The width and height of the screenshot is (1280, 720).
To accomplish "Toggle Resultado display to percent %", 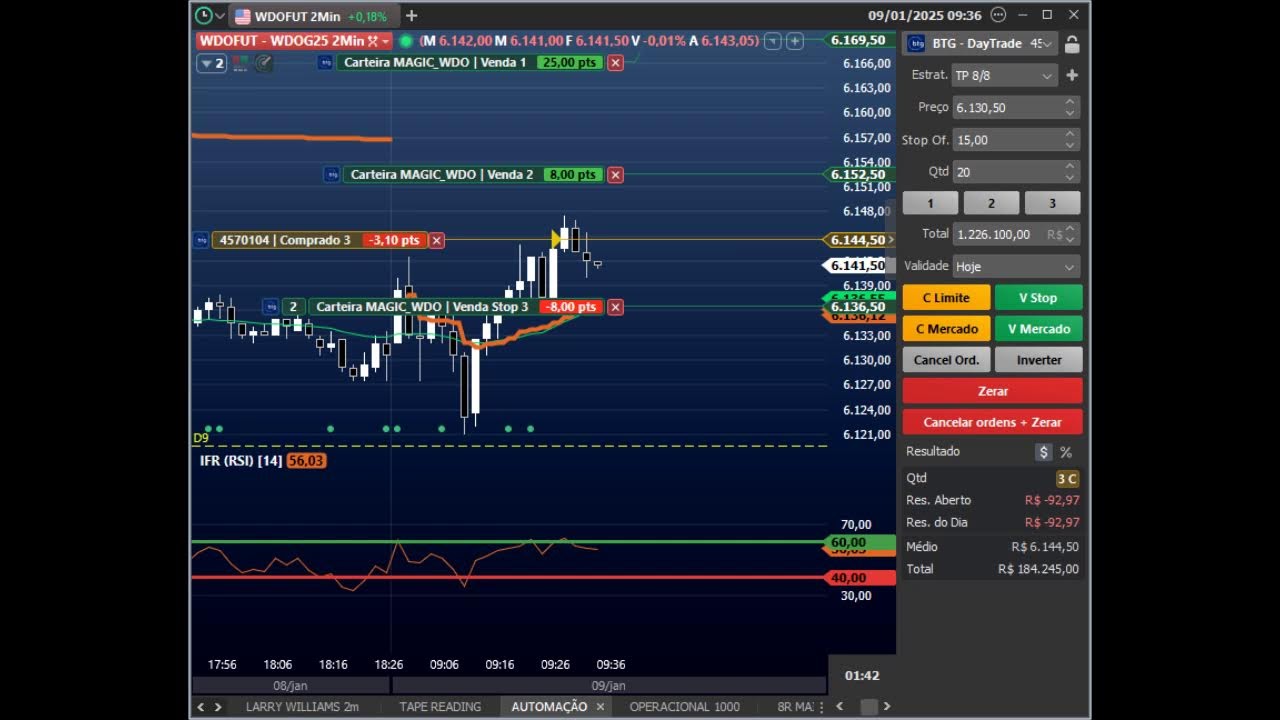I will 1066,452.
